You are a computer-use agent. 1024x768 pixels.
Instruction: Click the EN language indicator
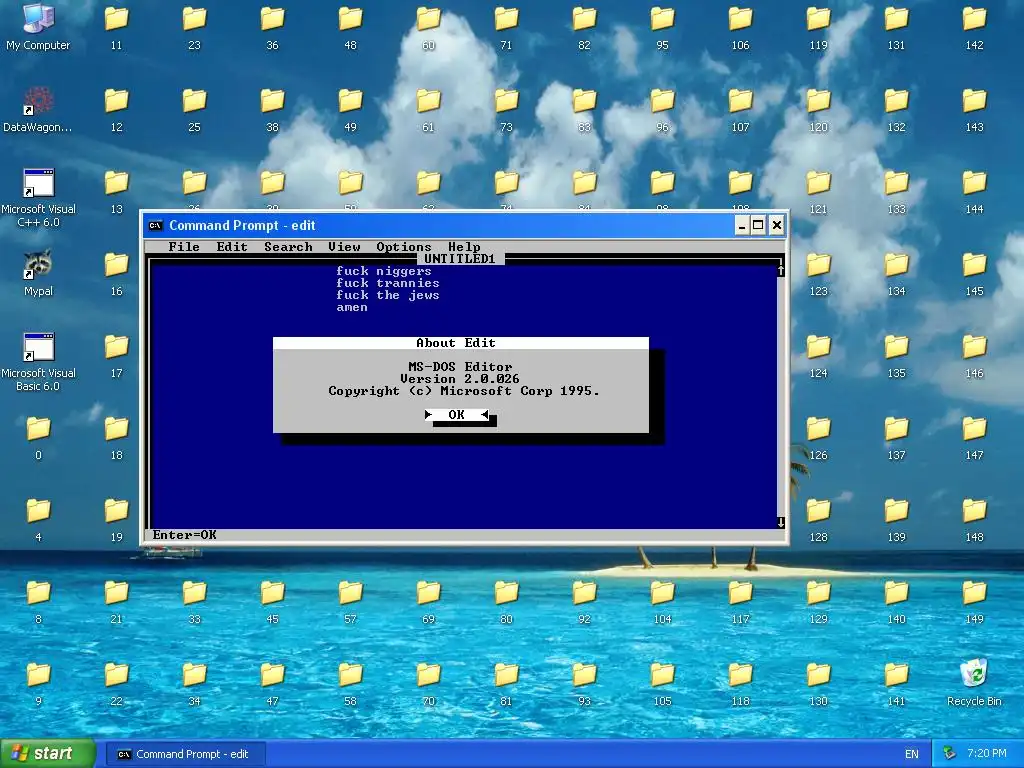coord(912,754)
